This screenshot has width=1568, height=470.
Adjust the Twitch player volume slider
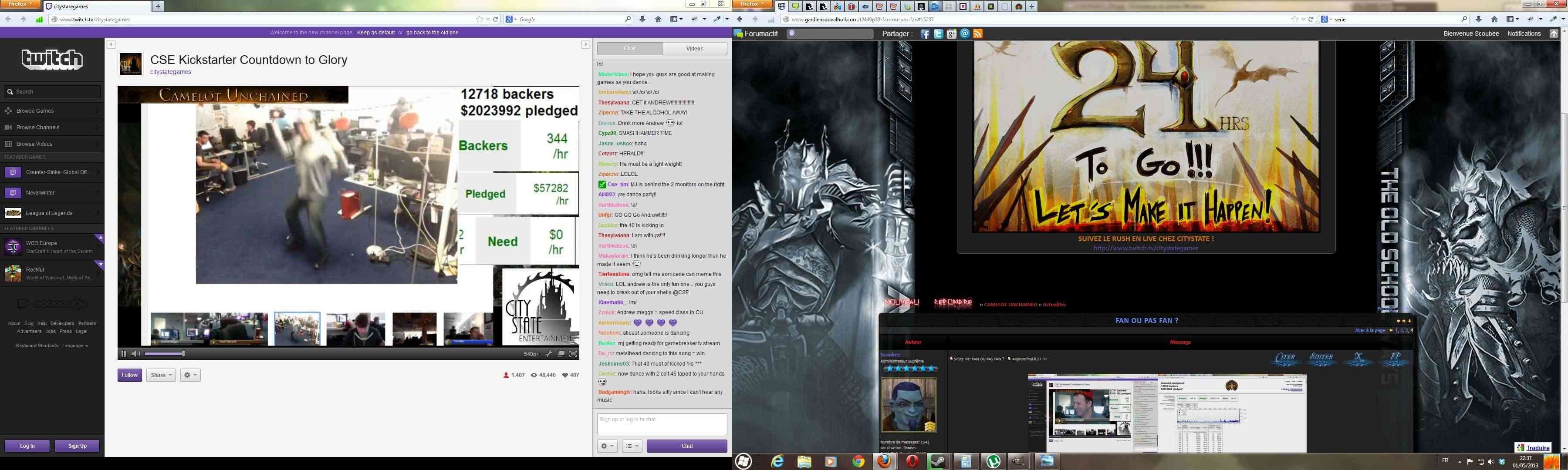tap(164, 354)
